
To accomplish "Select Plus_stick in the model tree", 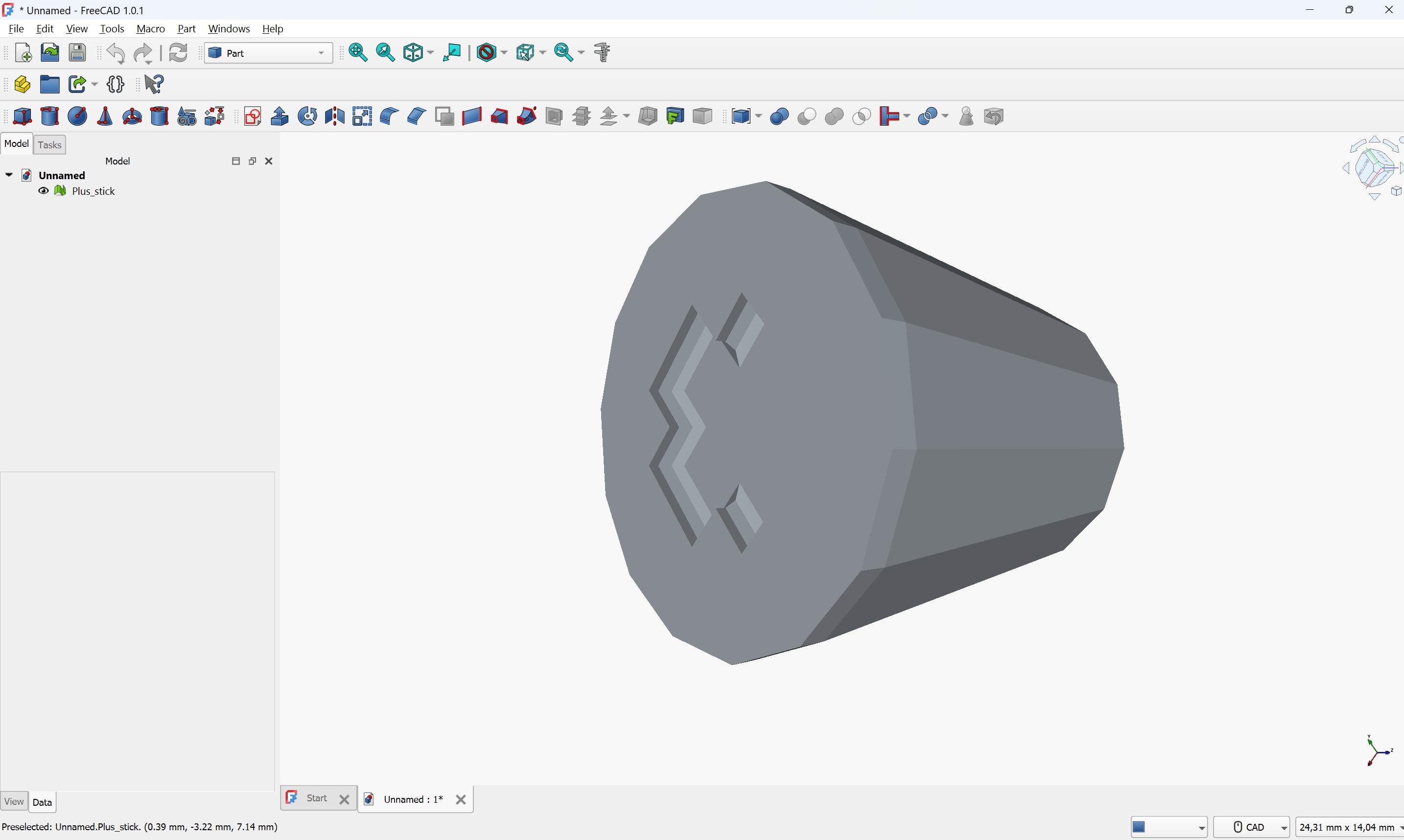I will [x=94, y=191].
